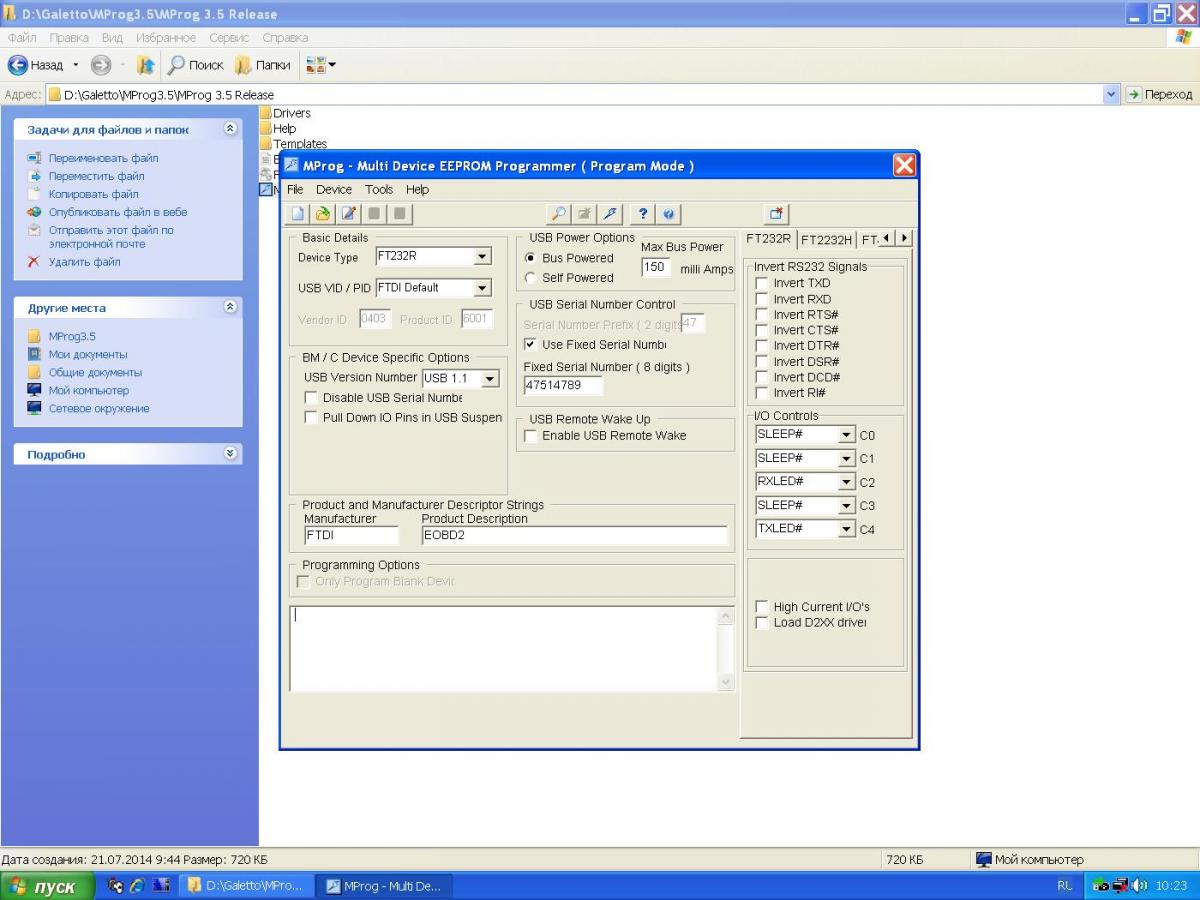1200x900 pixels.
Task: Open the C2 RXLED# dropdown
Action: 846,482
